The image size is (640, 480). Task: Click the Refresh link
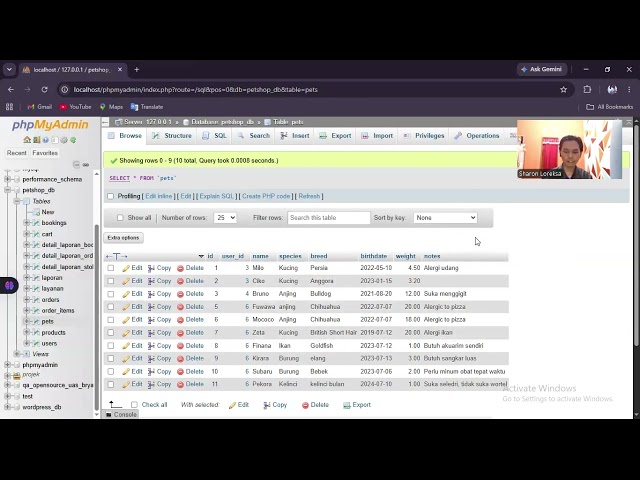click(x=309, y=196)
